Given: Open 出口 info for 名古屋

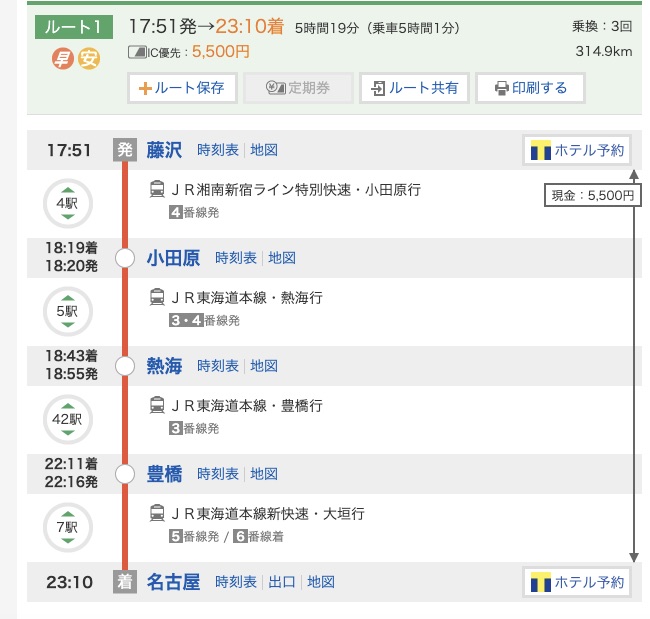Looking at the screenshot, I should [282, 582].
